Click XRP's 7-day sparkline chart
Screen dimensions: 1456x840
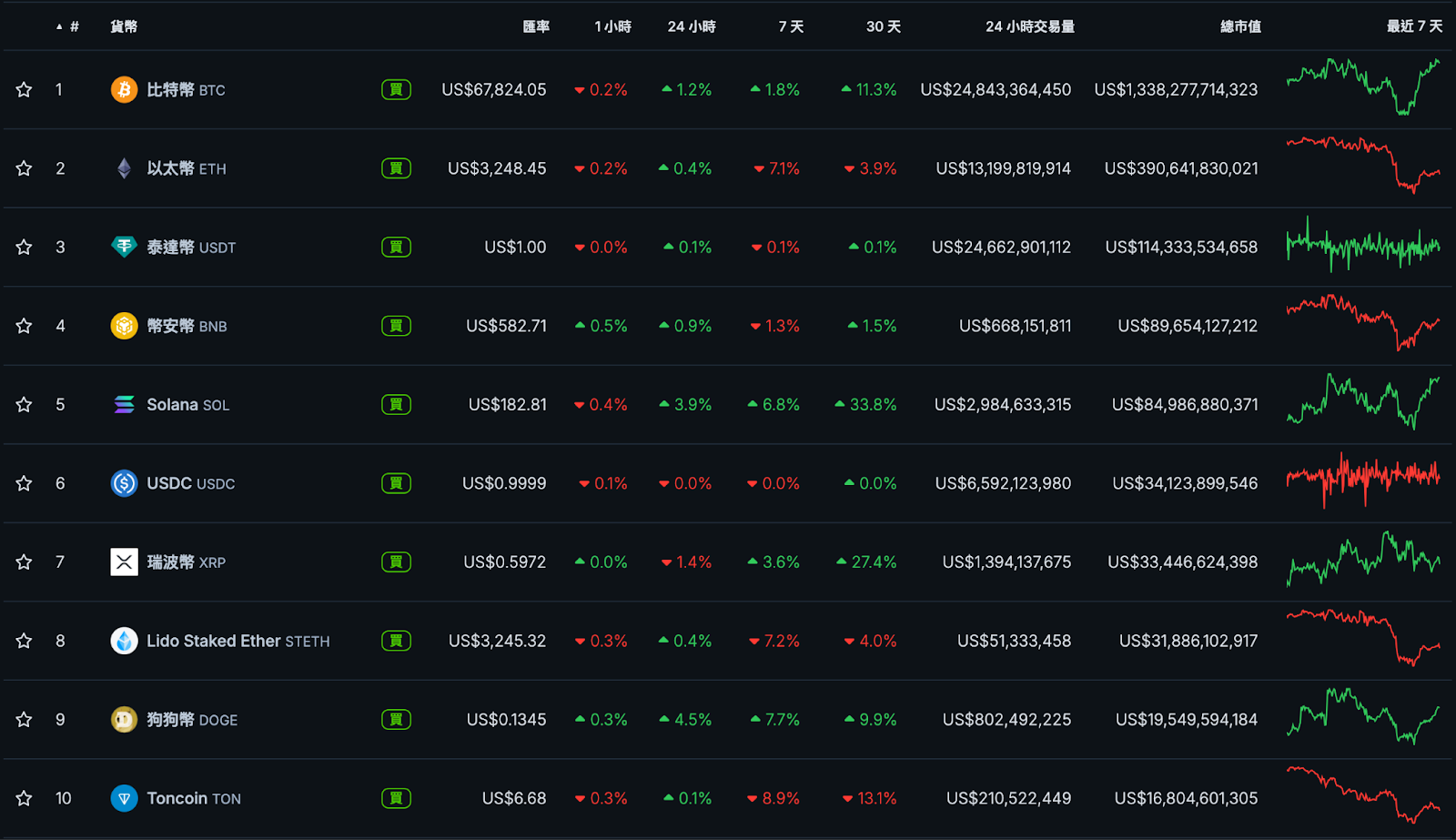(1363, 559)
